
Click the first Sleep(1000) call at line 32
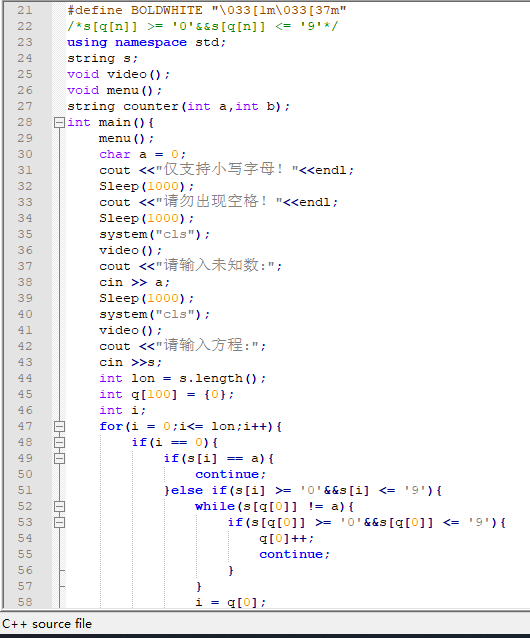146,186
